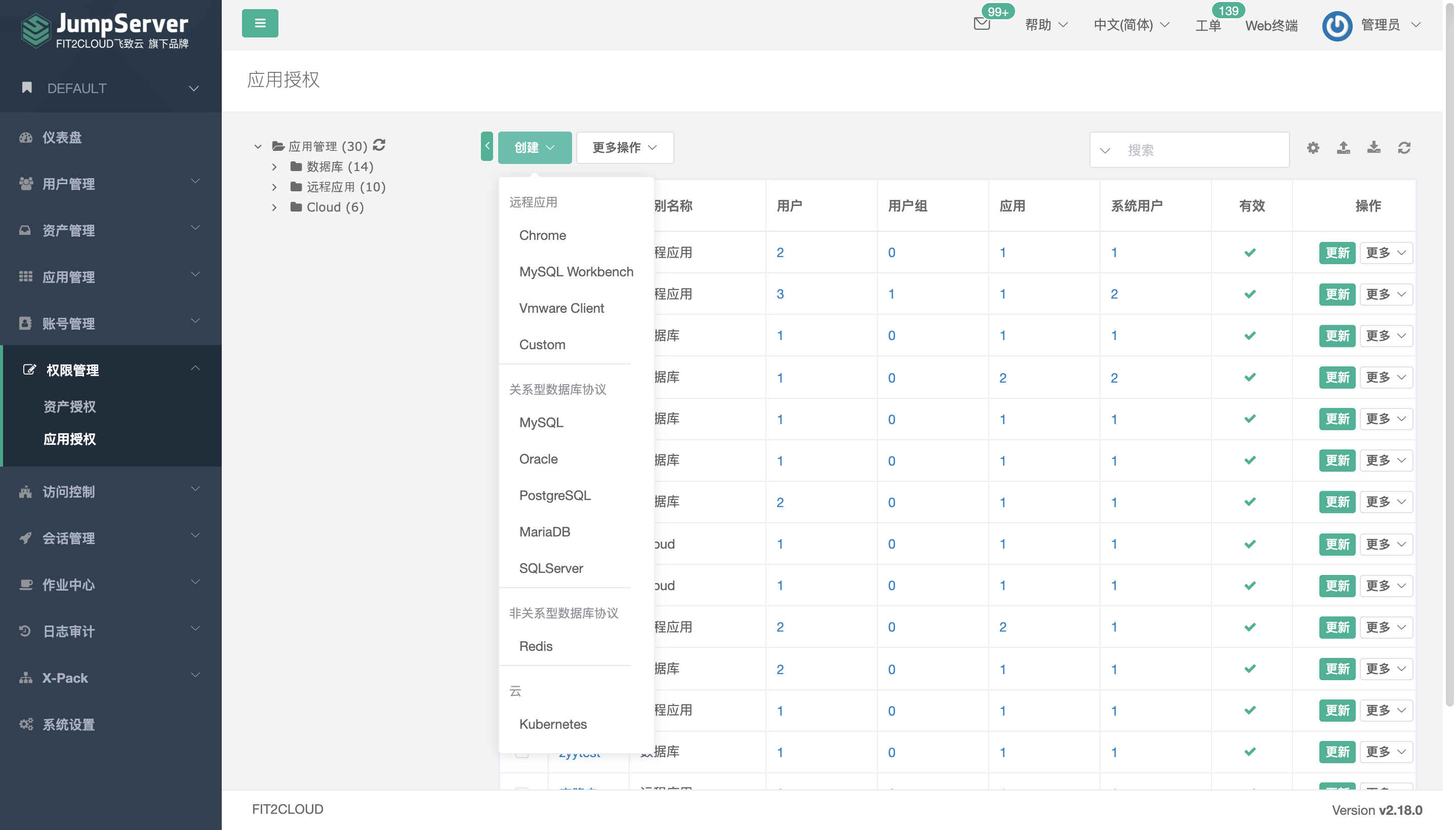This screenshot has width=1456, height=830.
Task: Open the DEFAULT organization selector
Action: [x=110, y=89]
